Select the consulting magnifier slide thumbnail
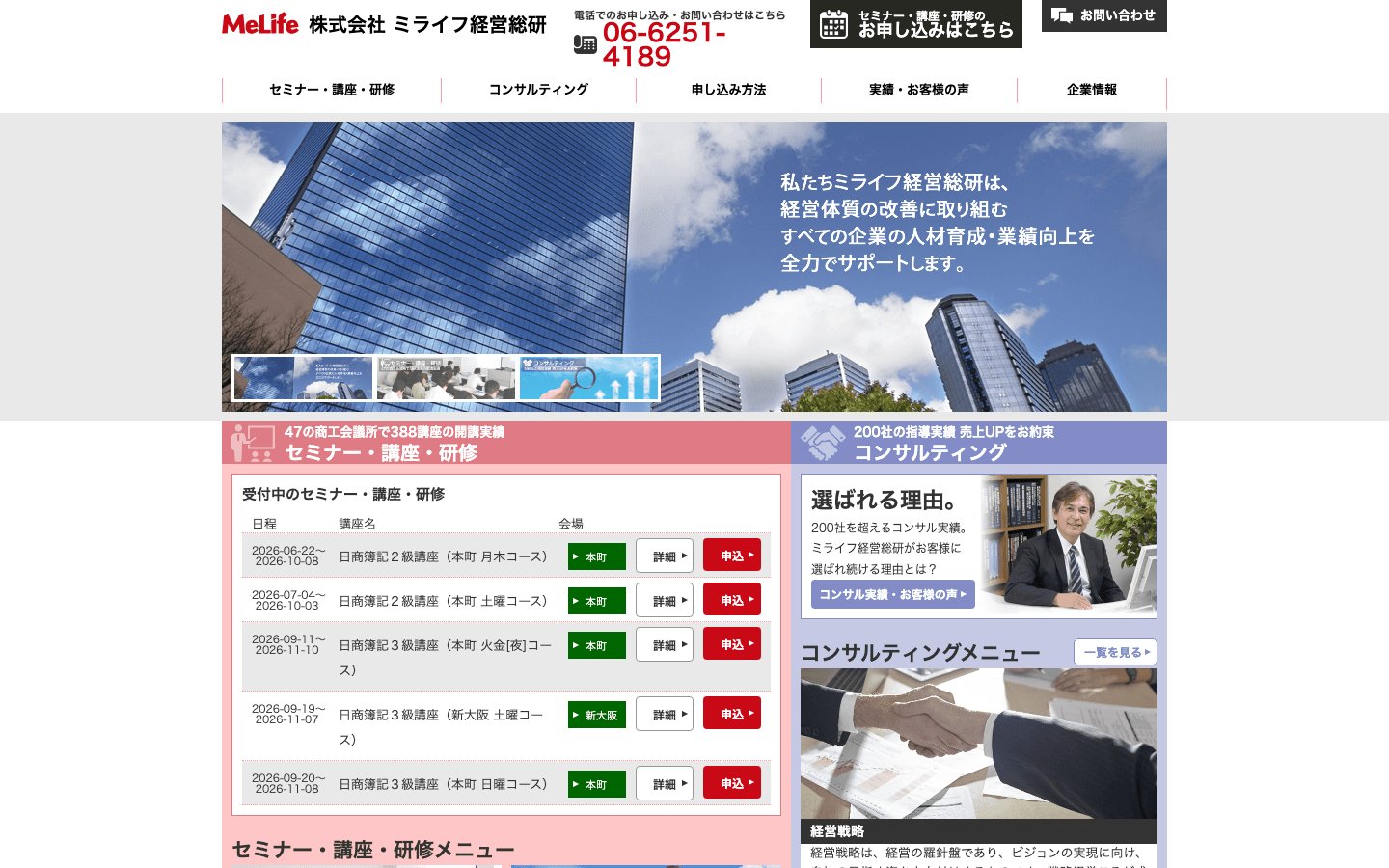1389x868 pixels. (x=588, y=378)
